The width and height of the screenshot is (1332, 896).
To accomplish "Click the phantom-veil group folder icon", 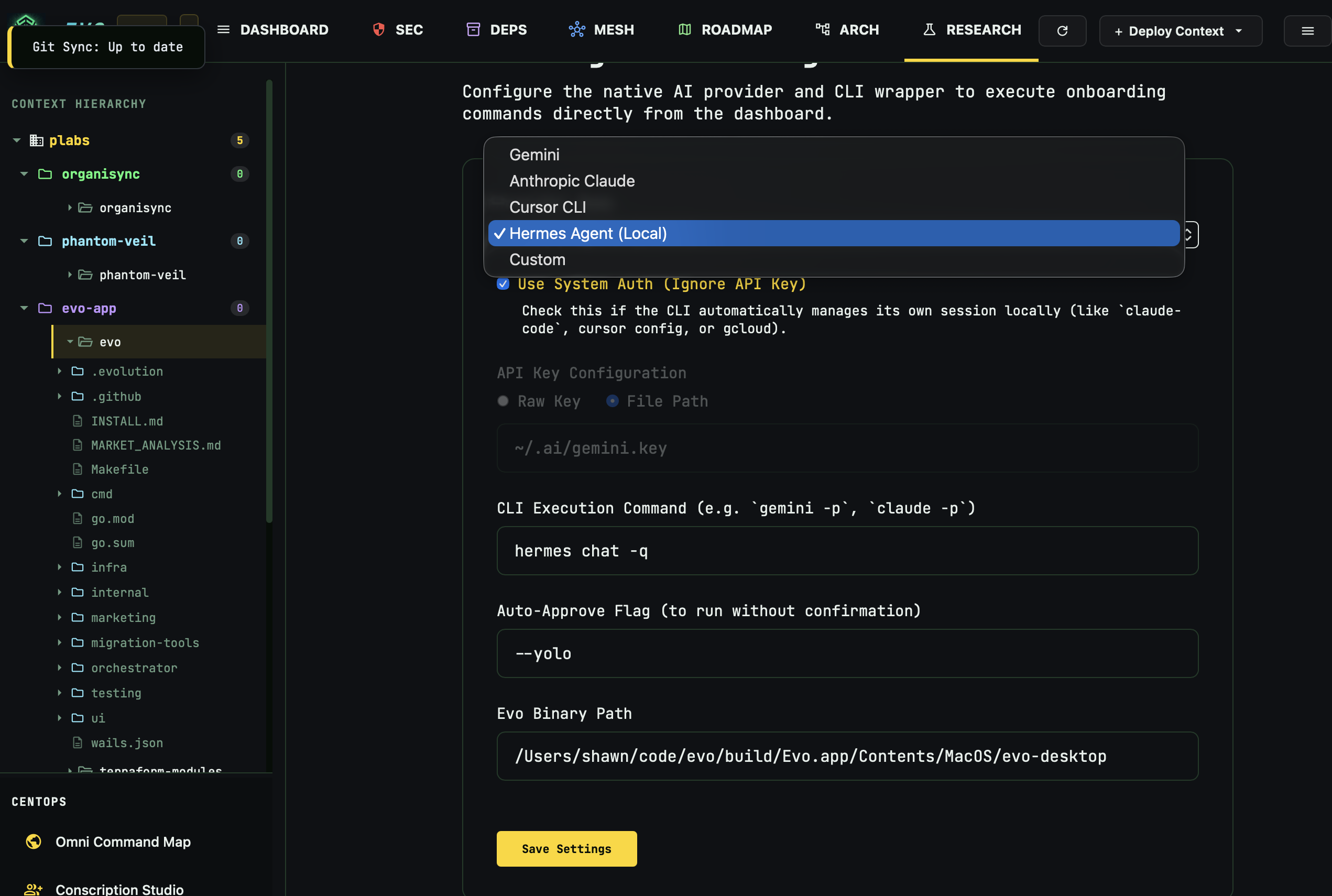I will click(45, 241).
